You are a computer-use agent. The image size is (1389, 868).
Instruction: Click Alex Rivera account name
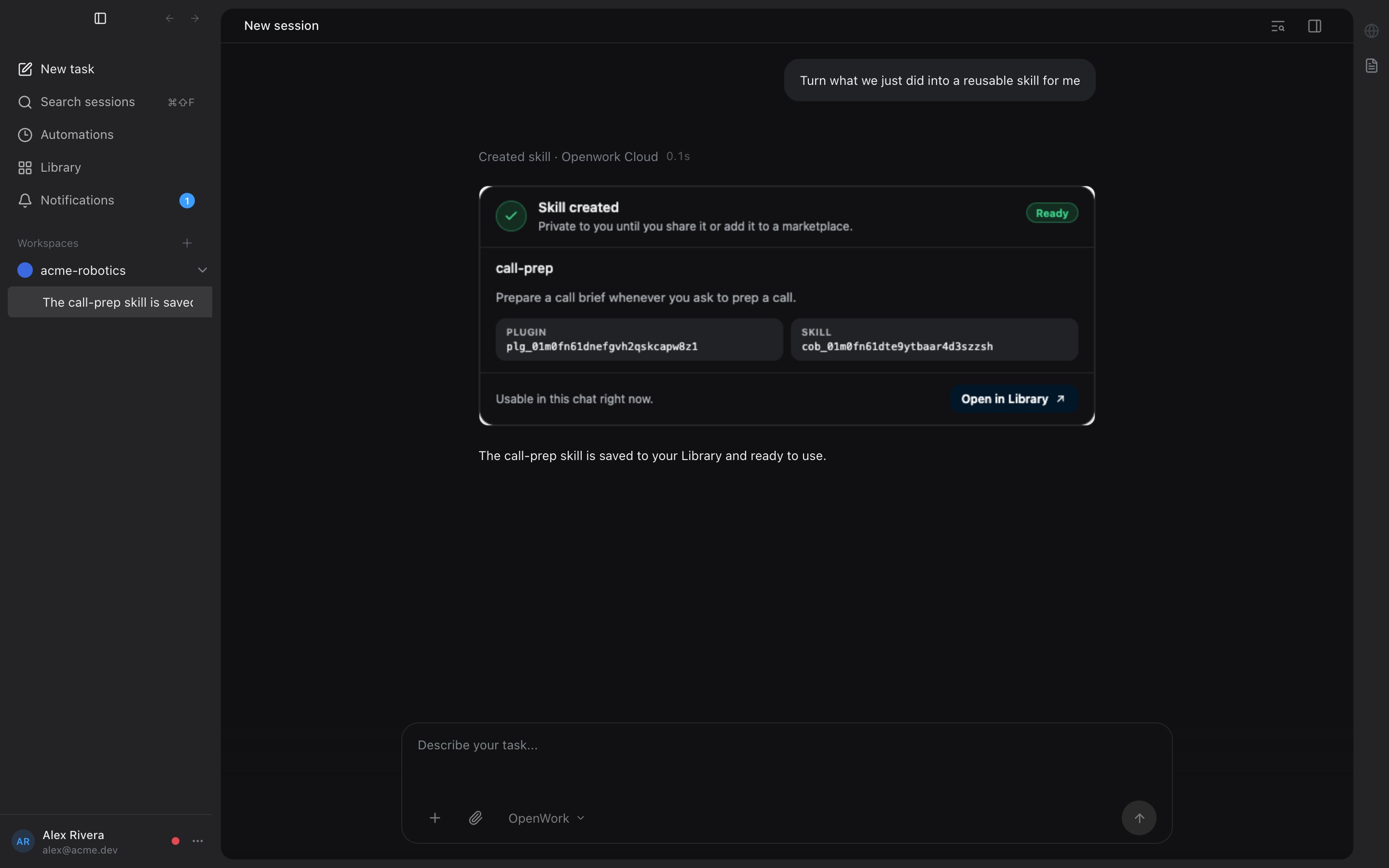73,835
